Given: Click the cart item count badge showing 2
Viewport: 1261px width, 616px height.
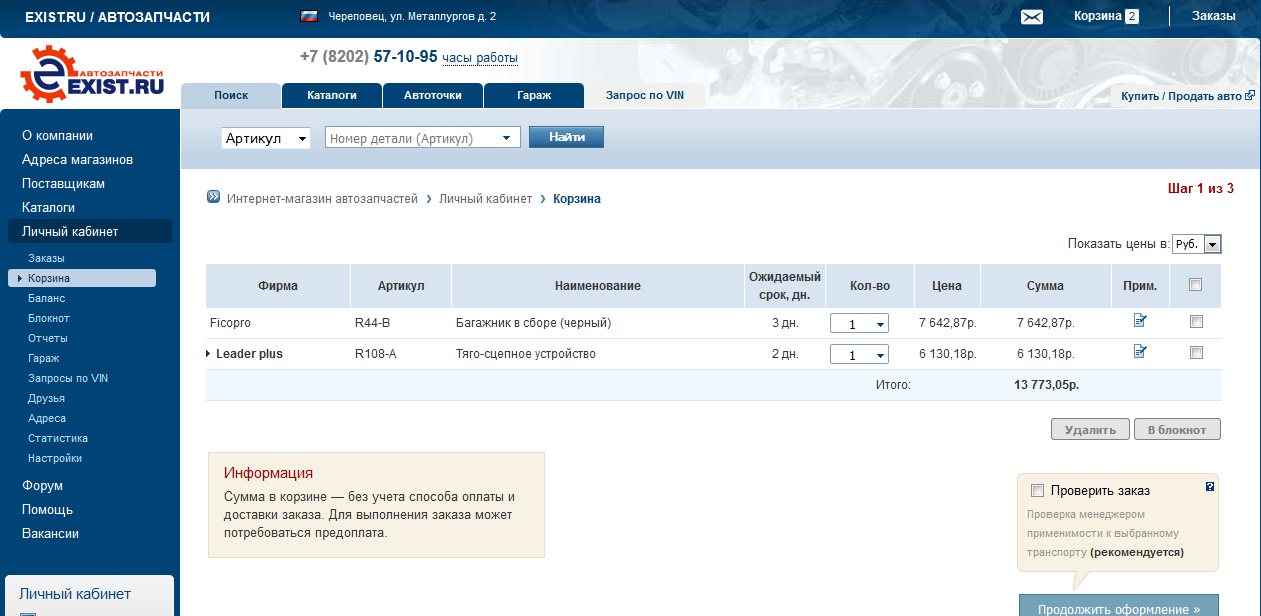Looking at the screenshot, I should [1131, 16].
